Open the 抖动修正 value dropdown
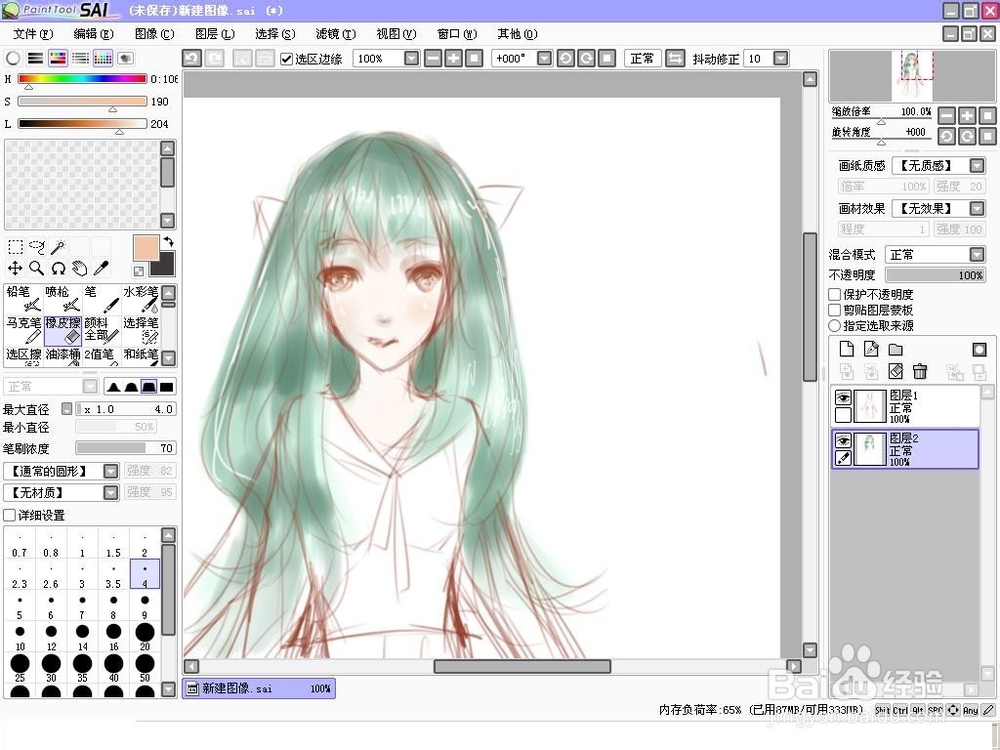 coord(781,59)
